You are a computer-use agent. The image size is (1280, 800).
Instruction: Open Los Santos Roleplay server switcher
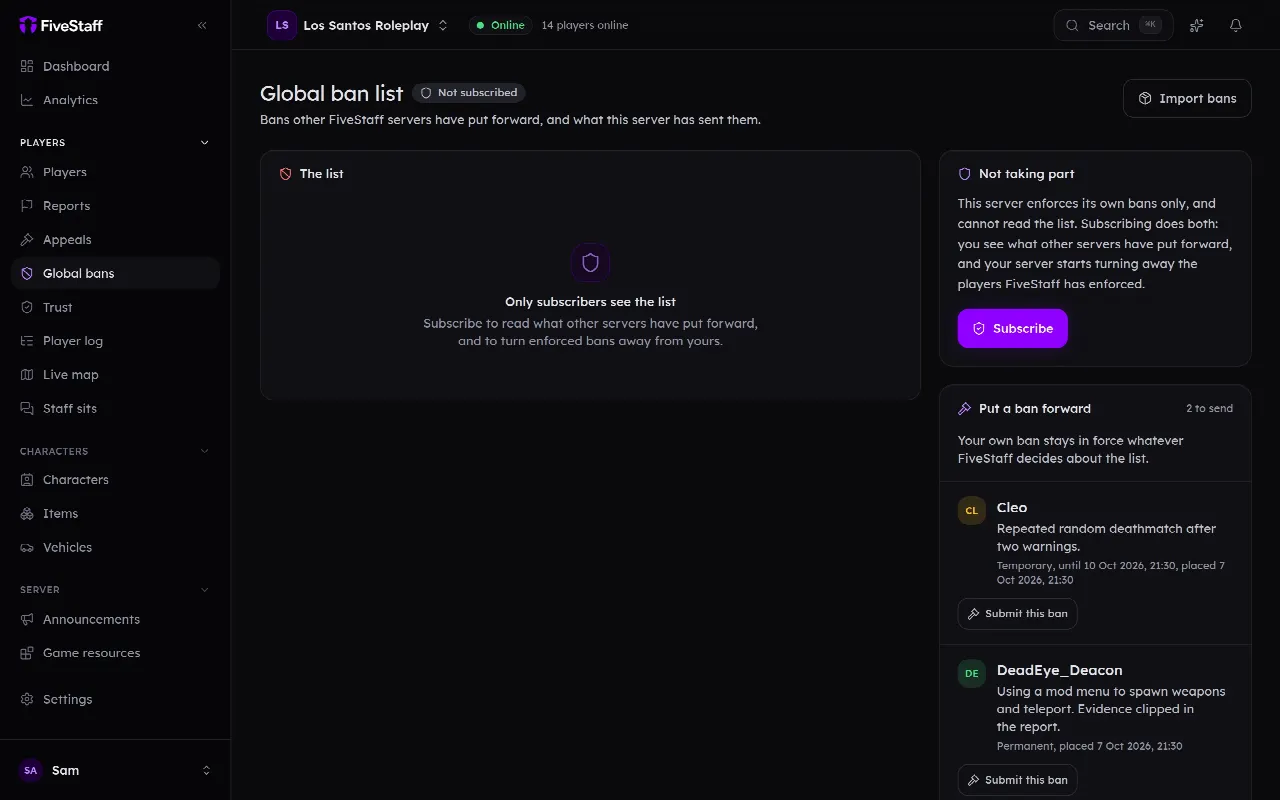coord(358,25)
